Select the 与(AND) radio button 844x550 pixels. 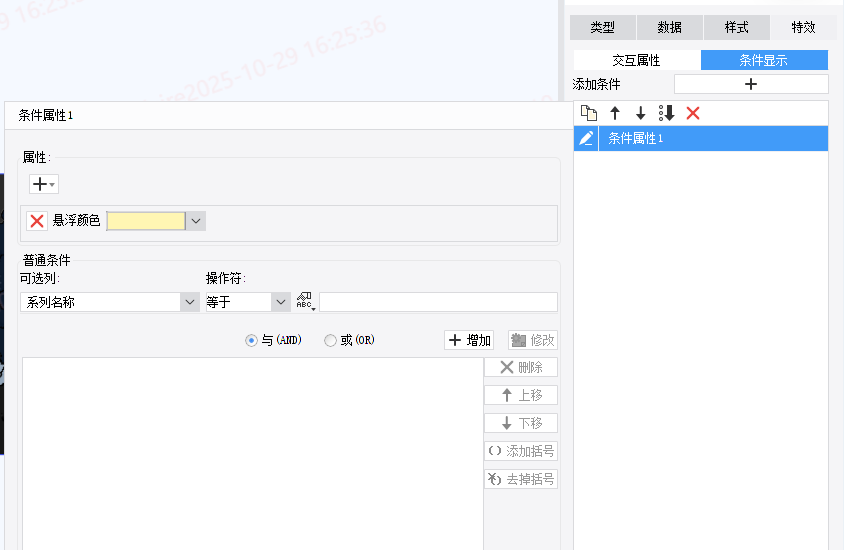click(251, 340)
